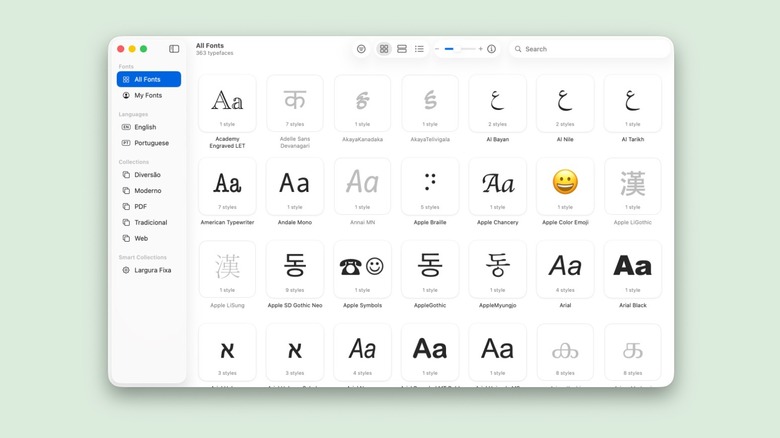Select My Fonts in sidebar
This screenshot has width=780, height=438.
coord(149,95)
